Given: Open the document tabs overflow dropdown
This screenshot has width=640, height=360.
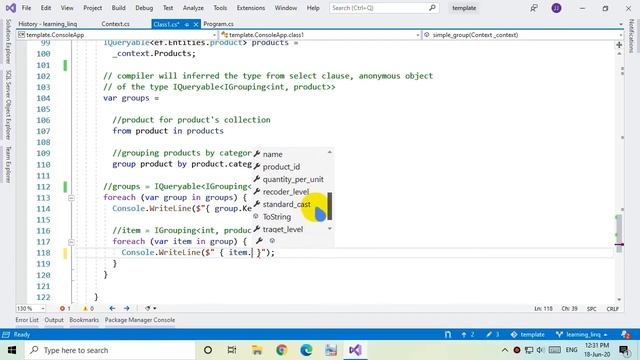Looking at the screenshot, I should click(620, 24).
